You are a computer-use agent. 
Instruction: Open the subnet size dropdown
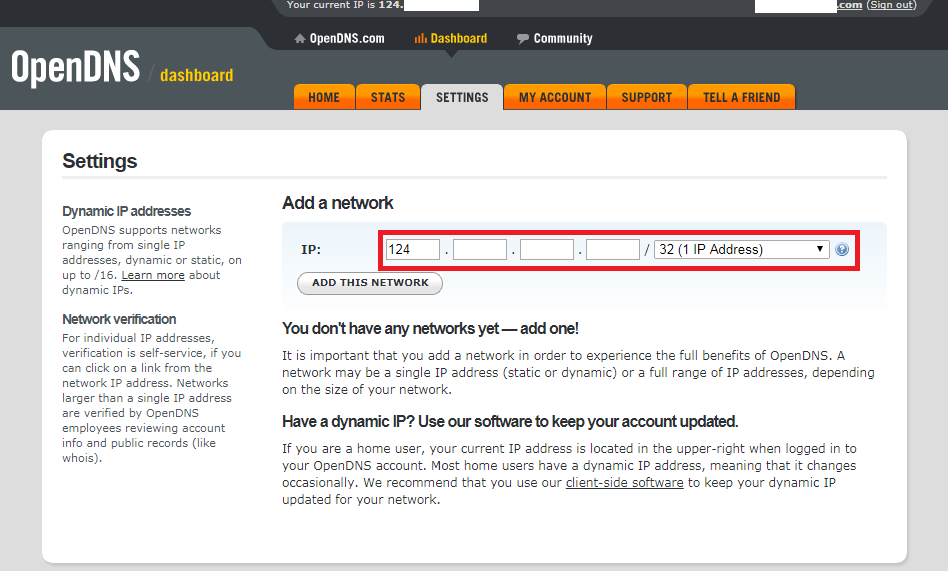[x=741, y=250]
